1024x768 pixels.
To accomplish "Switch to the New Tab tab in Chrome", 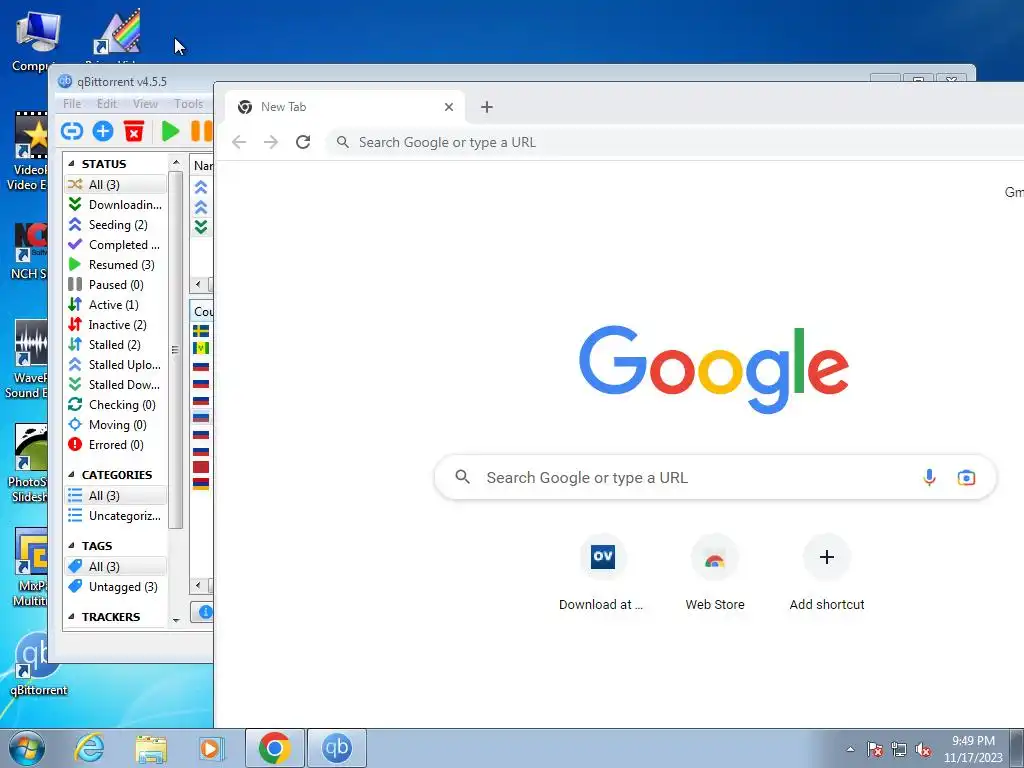I will 345,107.
